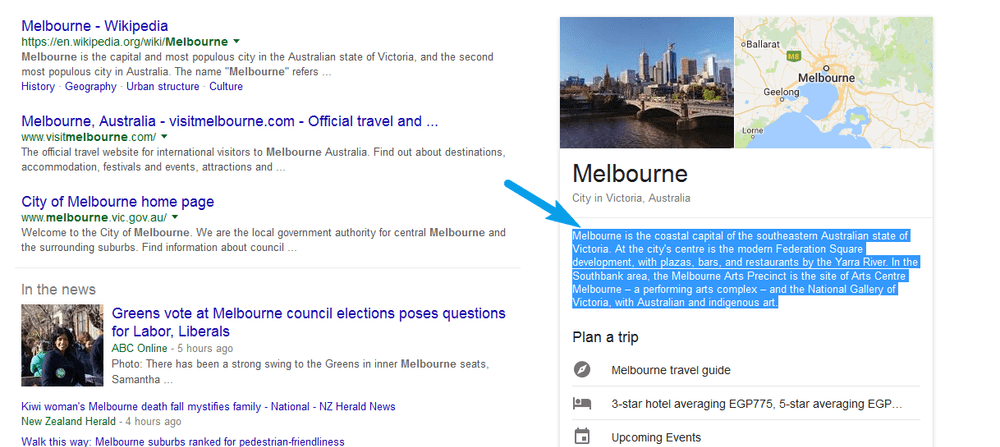Screen dimensions: 1000x447
Task: Click the news photo thumbnail of the woman
Action: [62, 345]
